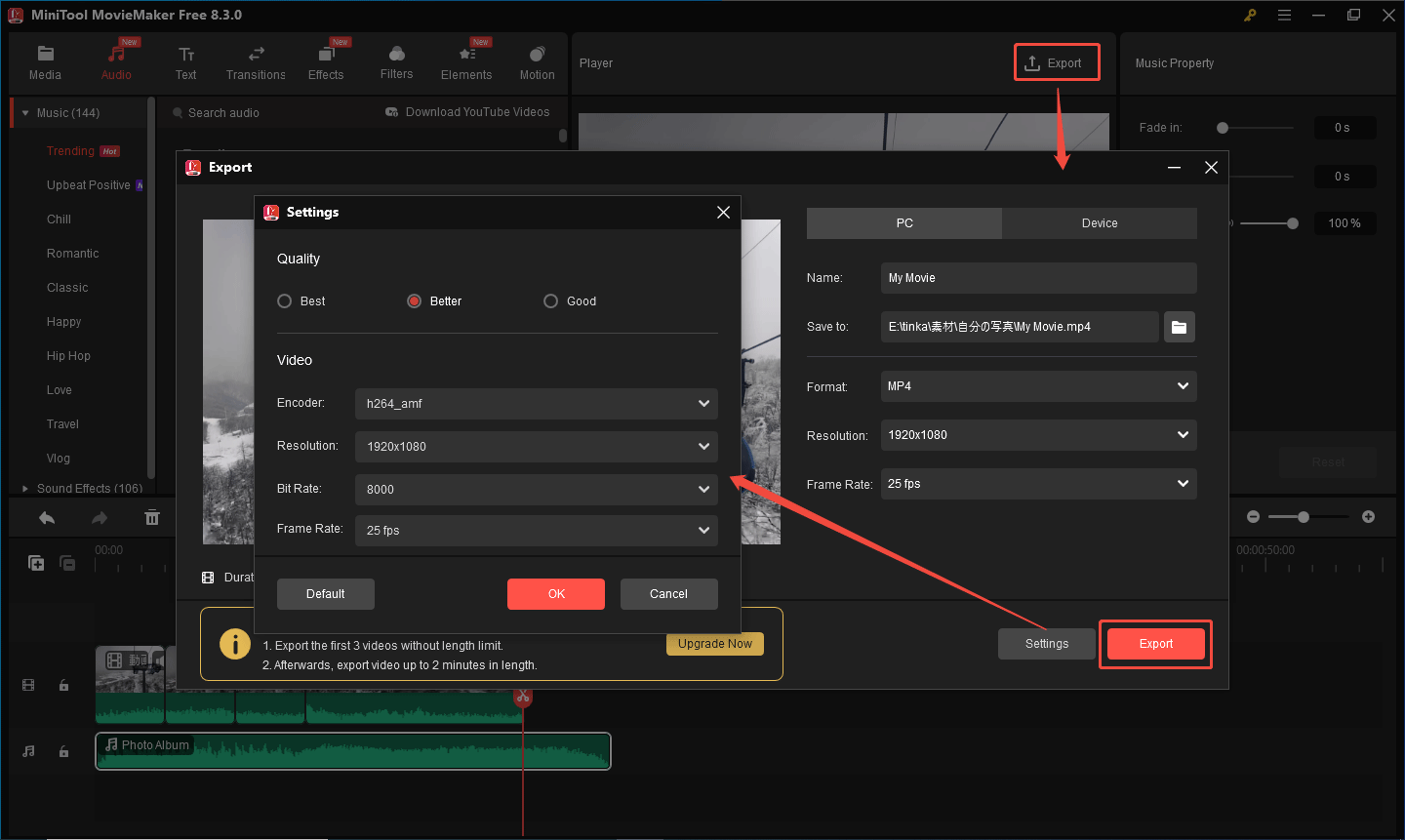The height and width of the screenshot is (840, 1405).
Task: Click the Delete trash icon
Action: (x=152, y=518)
